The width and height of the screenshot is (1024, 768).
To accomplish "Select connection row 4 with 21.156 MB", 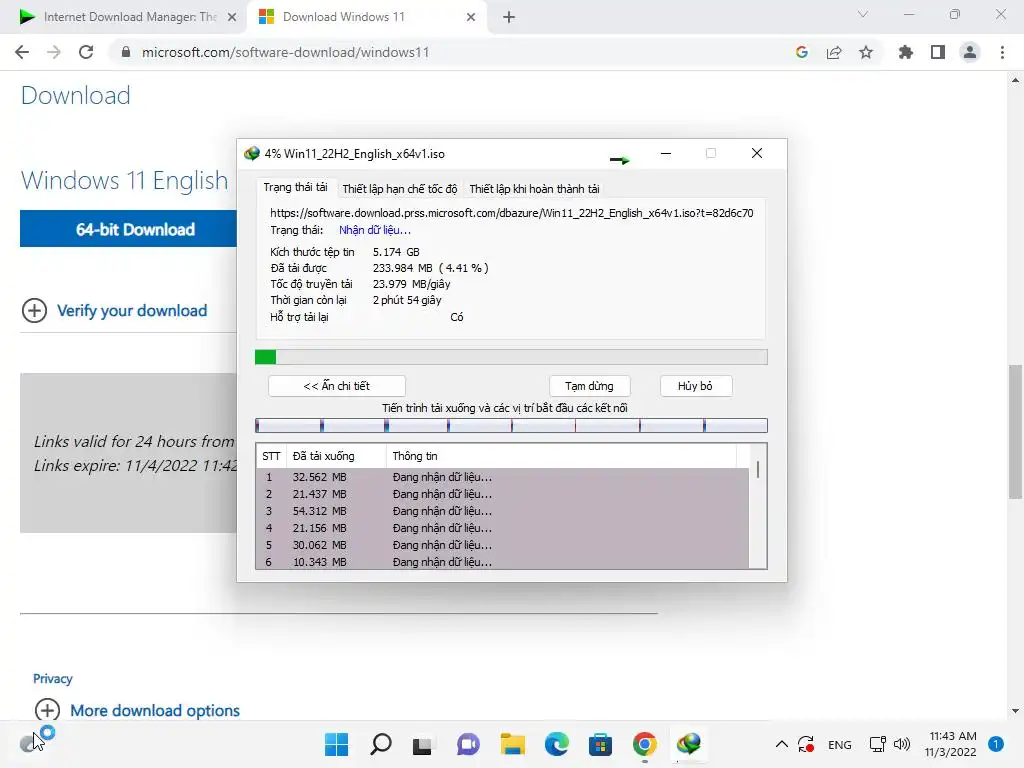I will [x=502, y=528].
